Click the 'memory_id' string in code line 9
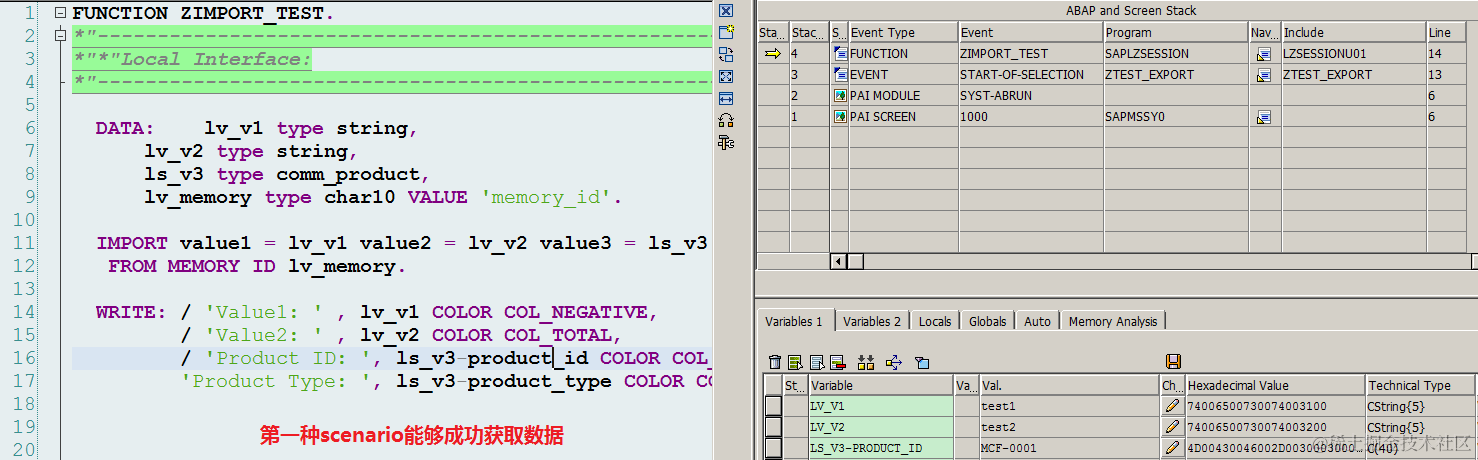 point(546,198)
